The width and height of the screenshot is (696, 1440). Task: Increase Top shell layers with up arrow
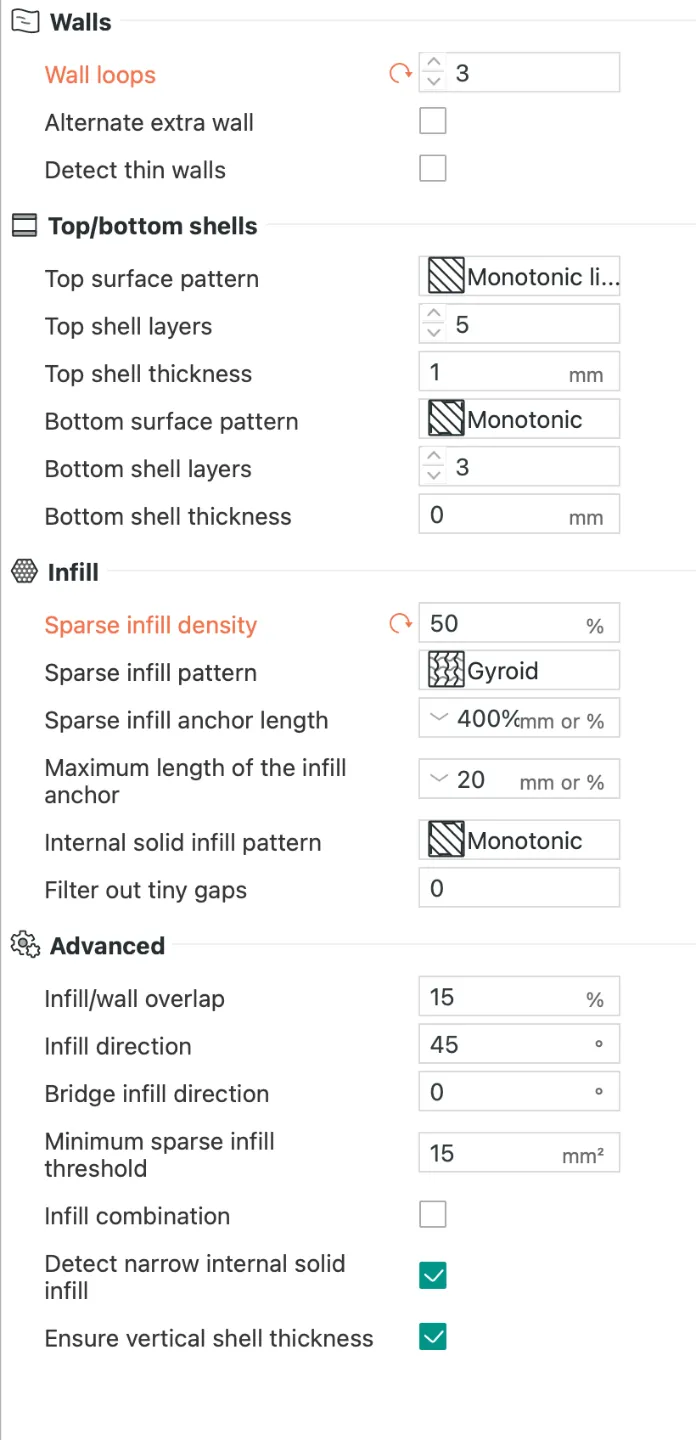(433, 316)
